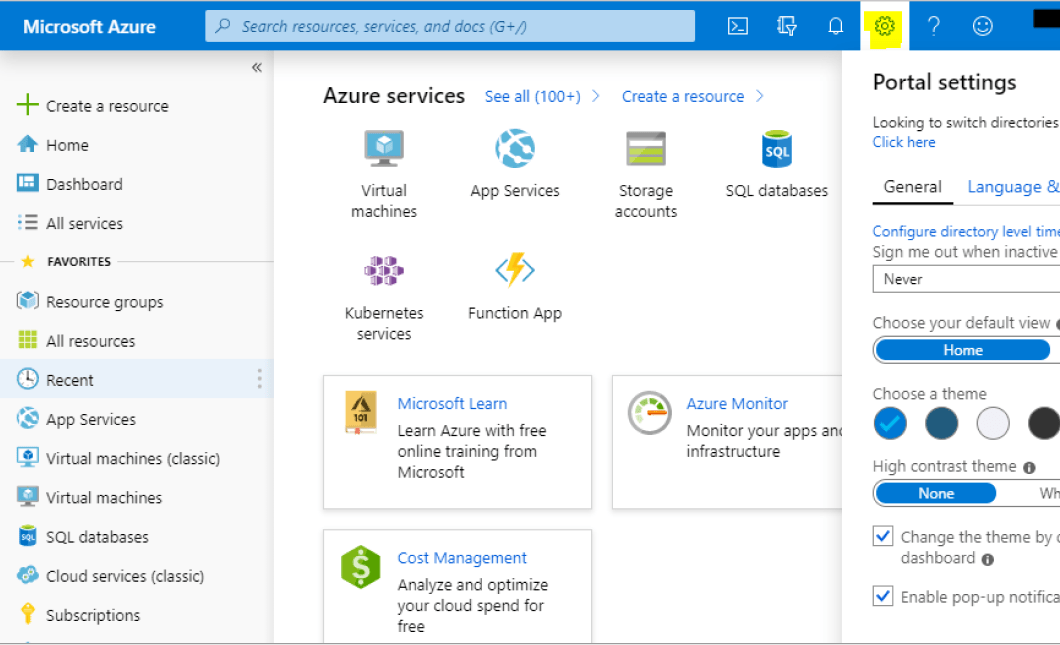
Task: Select the dark theme swatch
Action: click(x=1044, y=423)
